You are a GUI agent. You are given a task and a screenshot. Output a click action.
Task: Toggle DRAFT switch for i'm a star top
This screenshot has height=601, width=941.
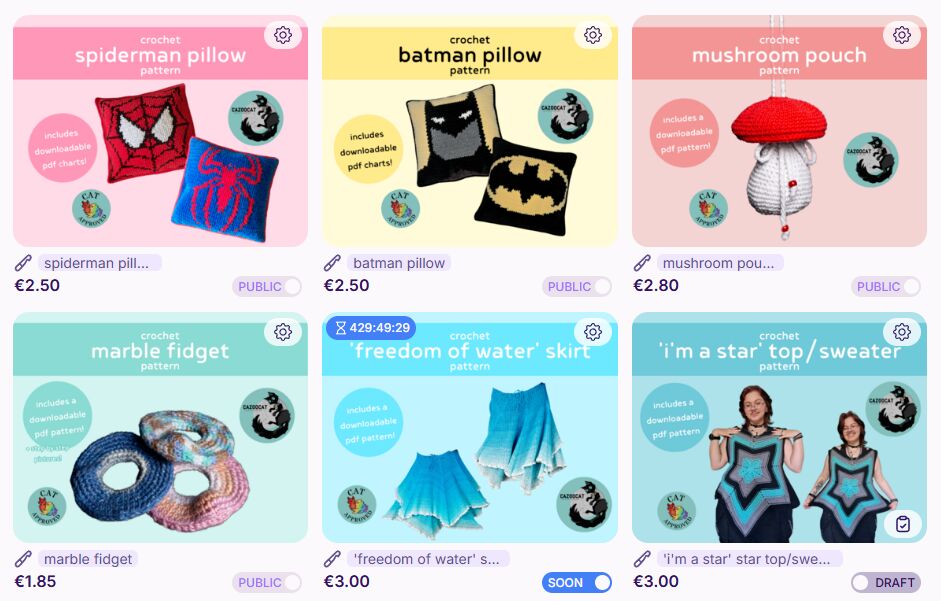[x=886, y=582]
